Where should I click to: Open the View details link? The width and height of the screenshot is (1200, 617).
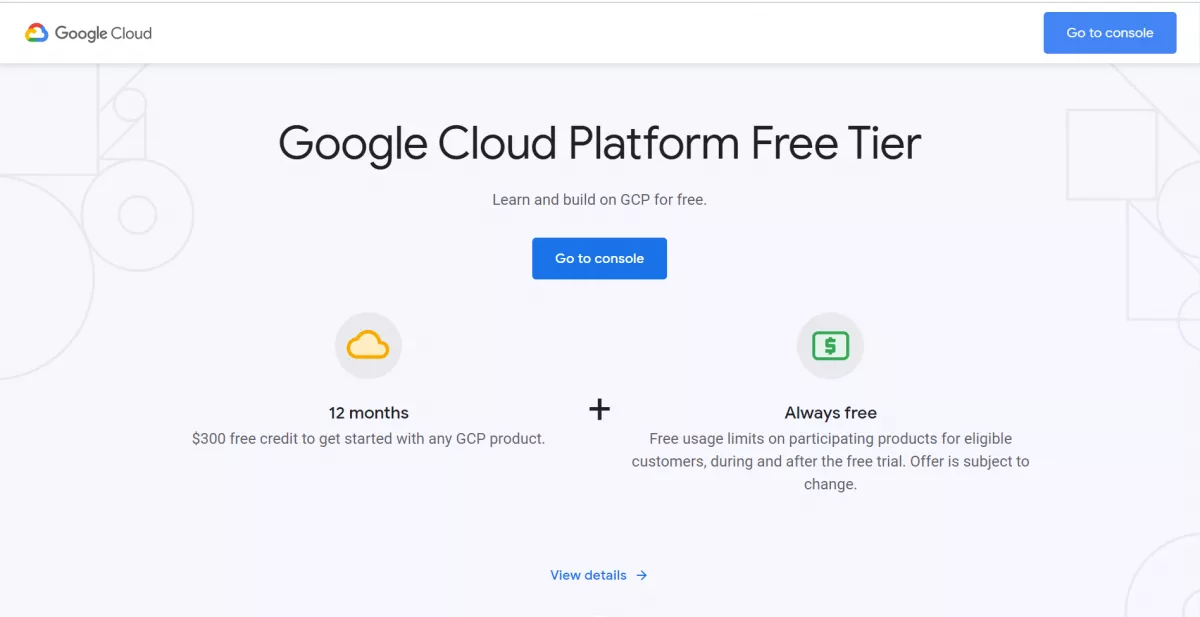click(588, 575)
